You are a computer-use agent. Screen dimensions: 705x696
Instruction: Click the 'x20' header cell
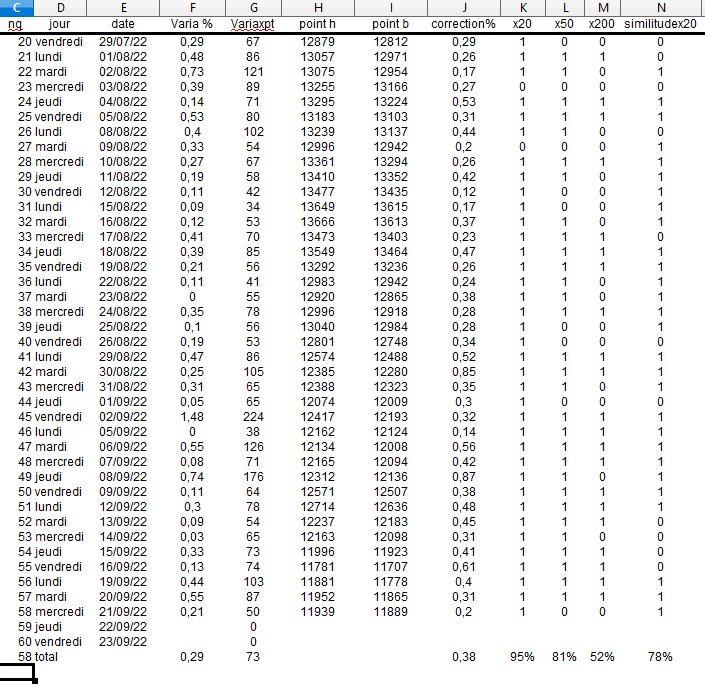pyautogui.click(x=522, y=24)
